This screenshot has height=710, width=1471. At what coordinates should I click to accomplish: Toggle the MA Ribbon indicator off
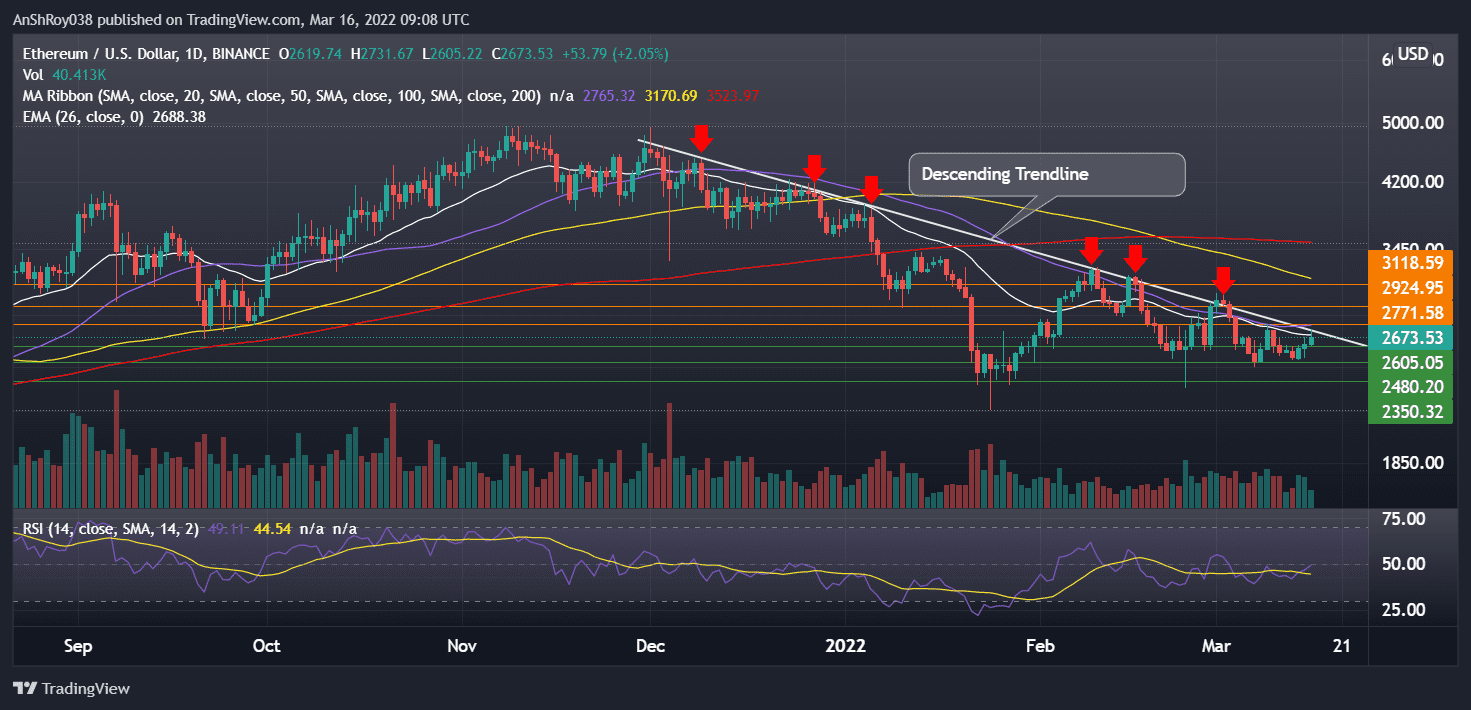pyautogui.click(x=60, y=96)
